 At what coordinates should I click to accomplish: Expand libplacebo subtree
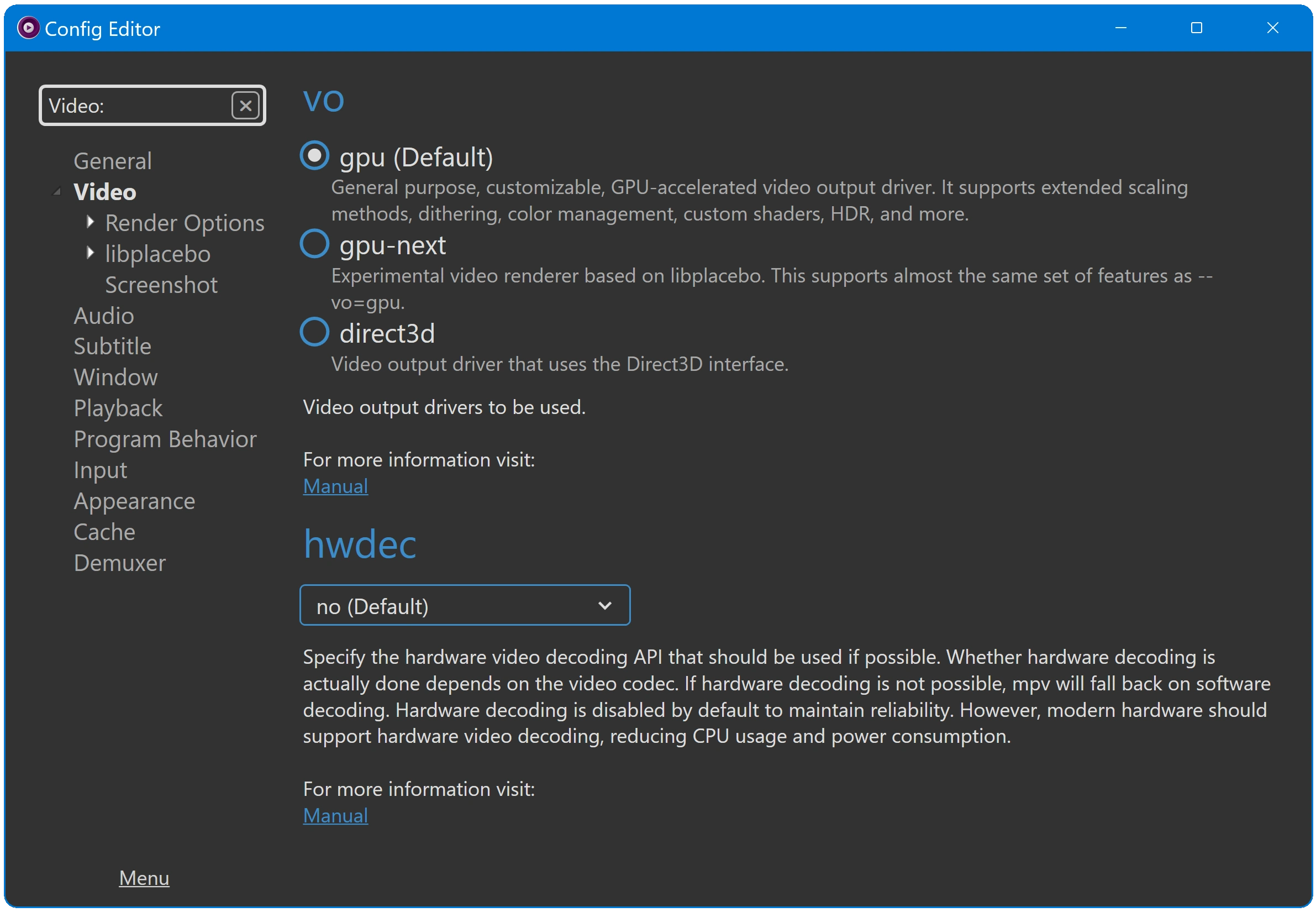(89, 253)
